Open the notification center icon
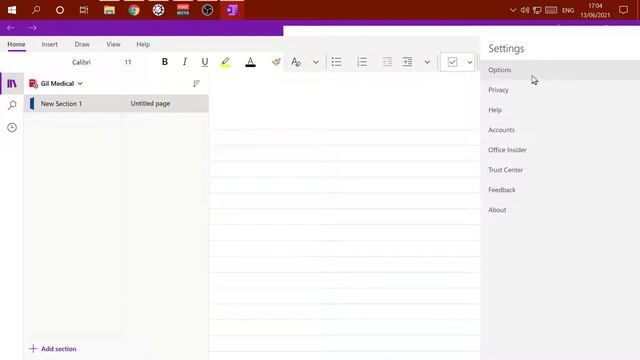640x360 pixels. click(x=623, y=10)
